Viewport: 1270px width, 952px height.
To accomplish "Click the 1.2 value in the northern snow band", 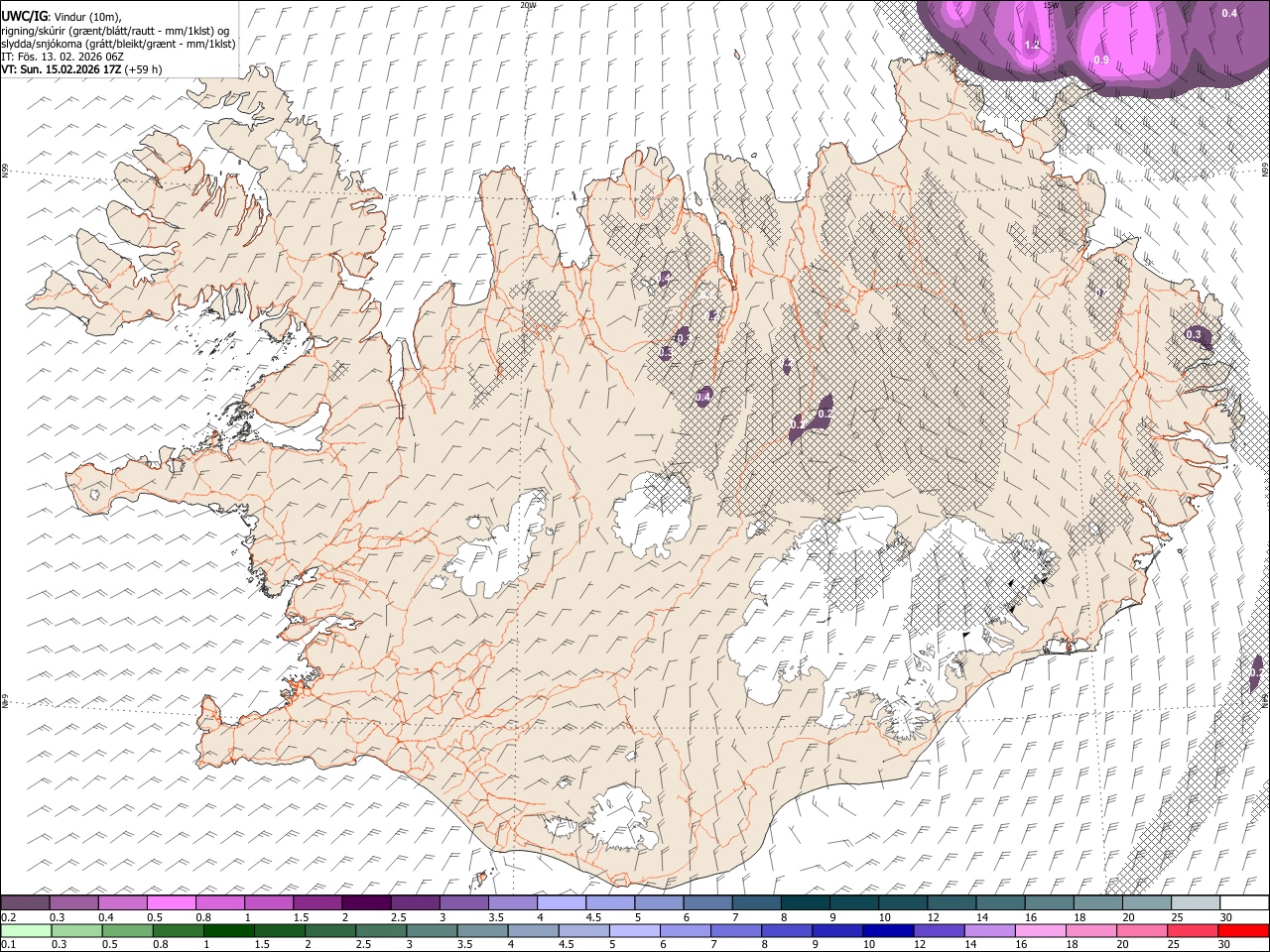I will 1032,46.
